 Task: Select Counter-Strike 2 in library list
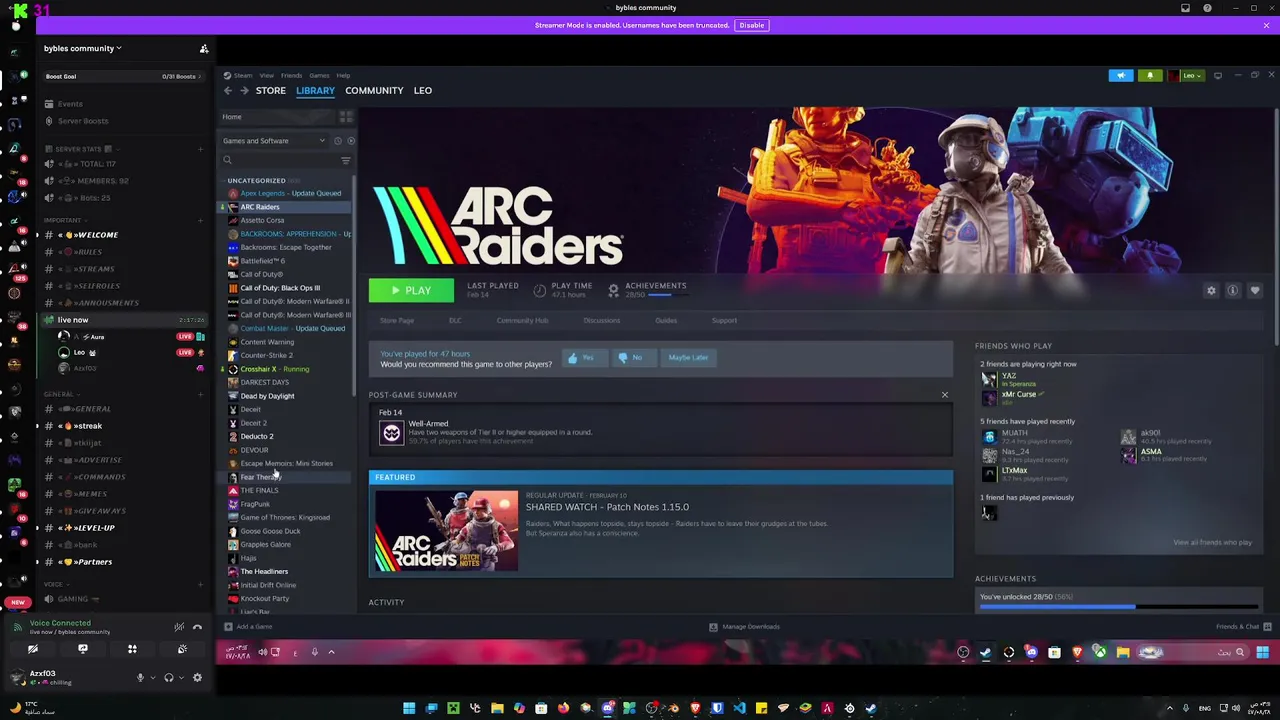(266, 355)
